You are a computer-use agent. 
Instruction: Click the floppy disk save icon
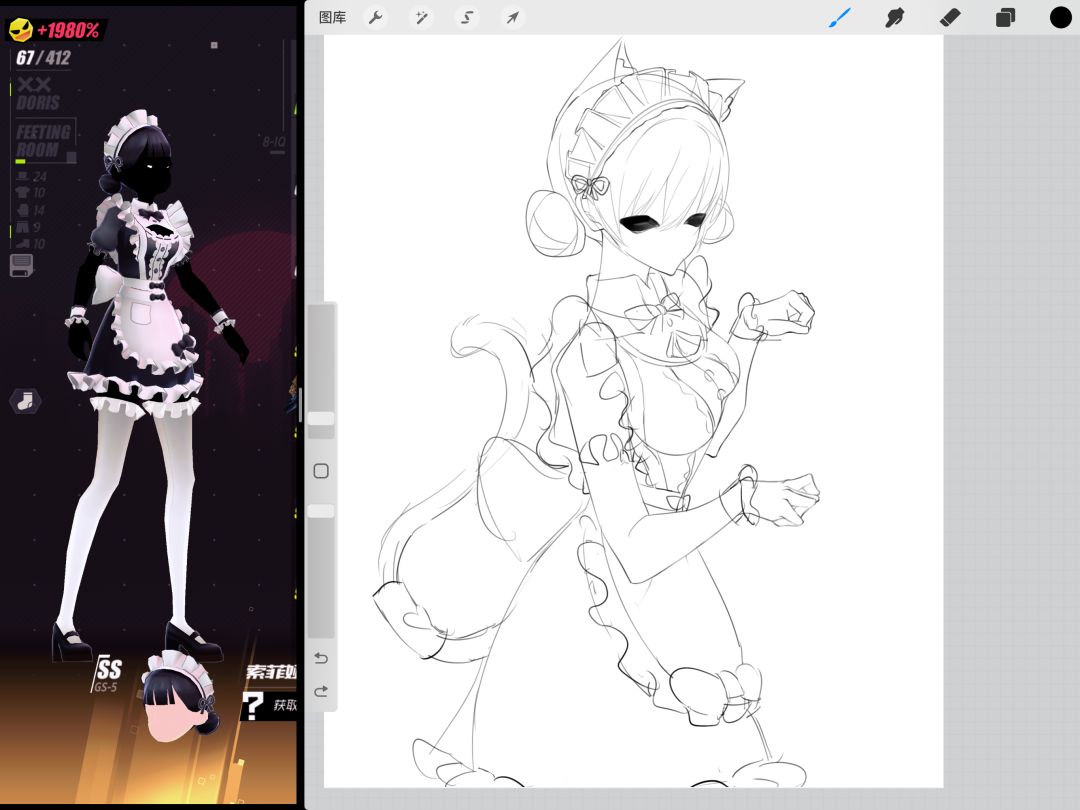(21, 265)
